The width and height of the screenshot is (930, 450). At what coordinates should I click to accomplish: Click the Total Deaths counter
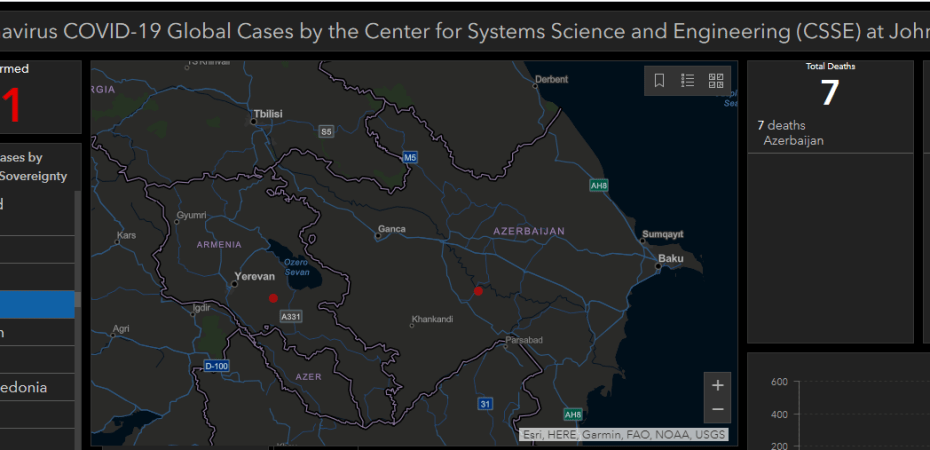click(x=830, y=90)
